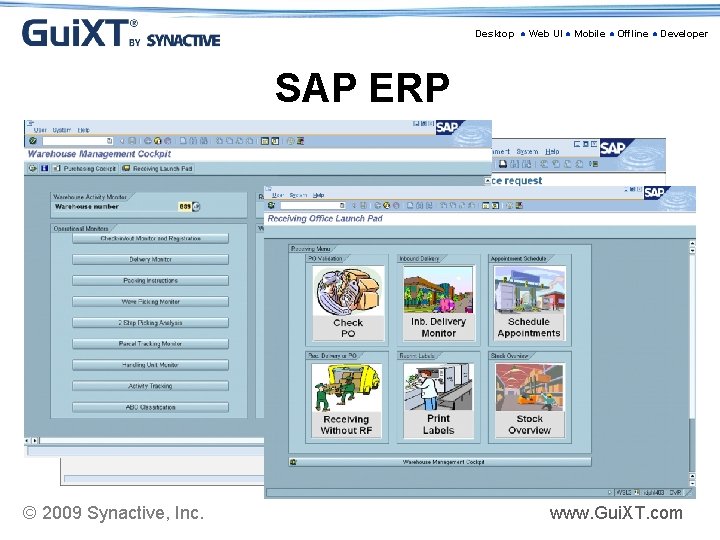Click Launch Pad vertical scrollbar up arrow
720x540 pixels.
(692, 243)
